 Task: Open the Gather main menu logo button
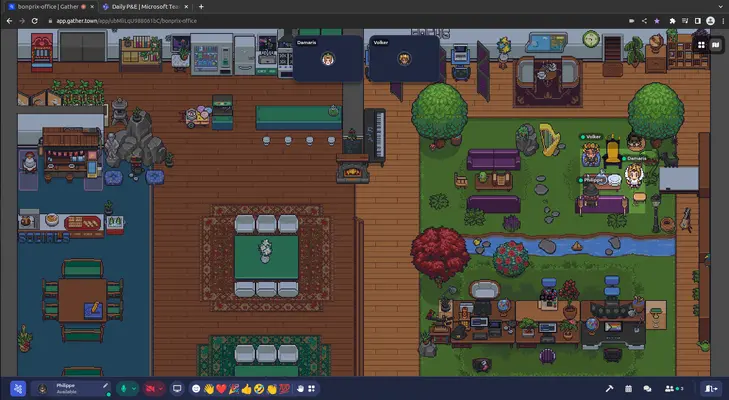[x=18, y=388]
